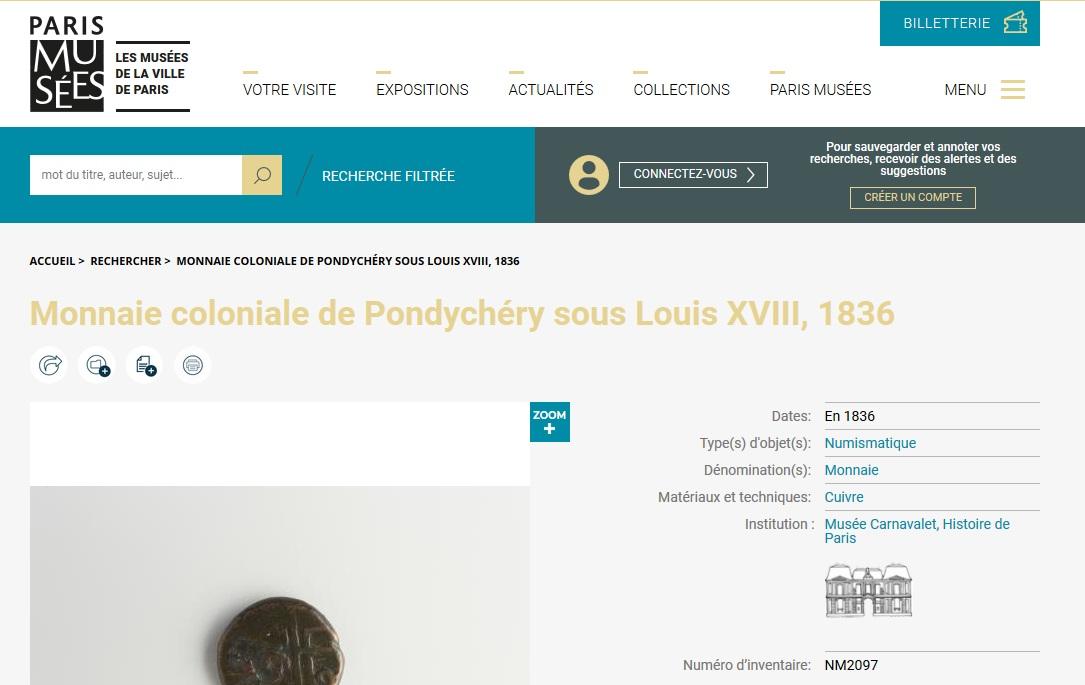The height and width of the screenshot is (685, 1085).
Task: Click the add note document icon
Action: pos(145,365)
